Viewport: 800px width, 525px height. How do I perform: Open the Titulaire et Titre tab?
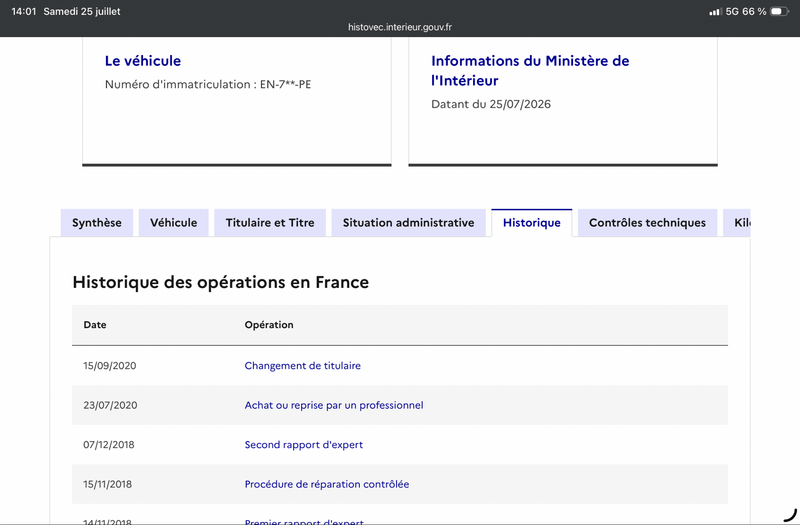coord(270,223)
